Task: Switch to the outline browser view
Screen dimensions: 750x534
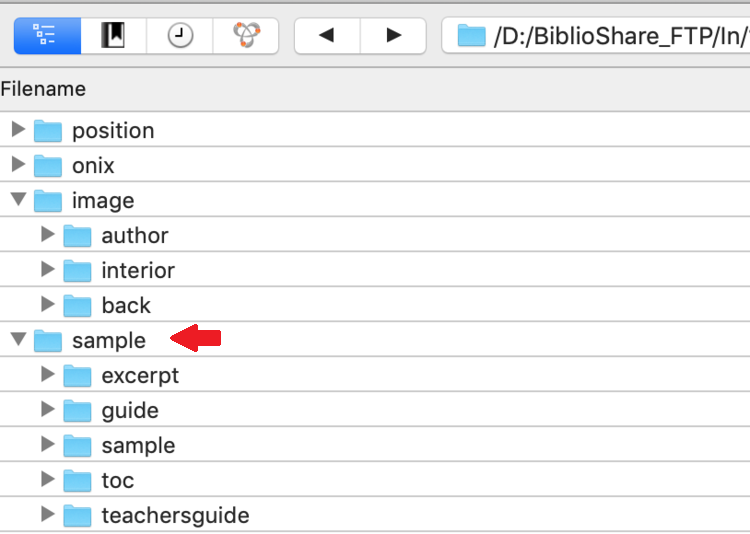Action: click(x=47, y=36)
